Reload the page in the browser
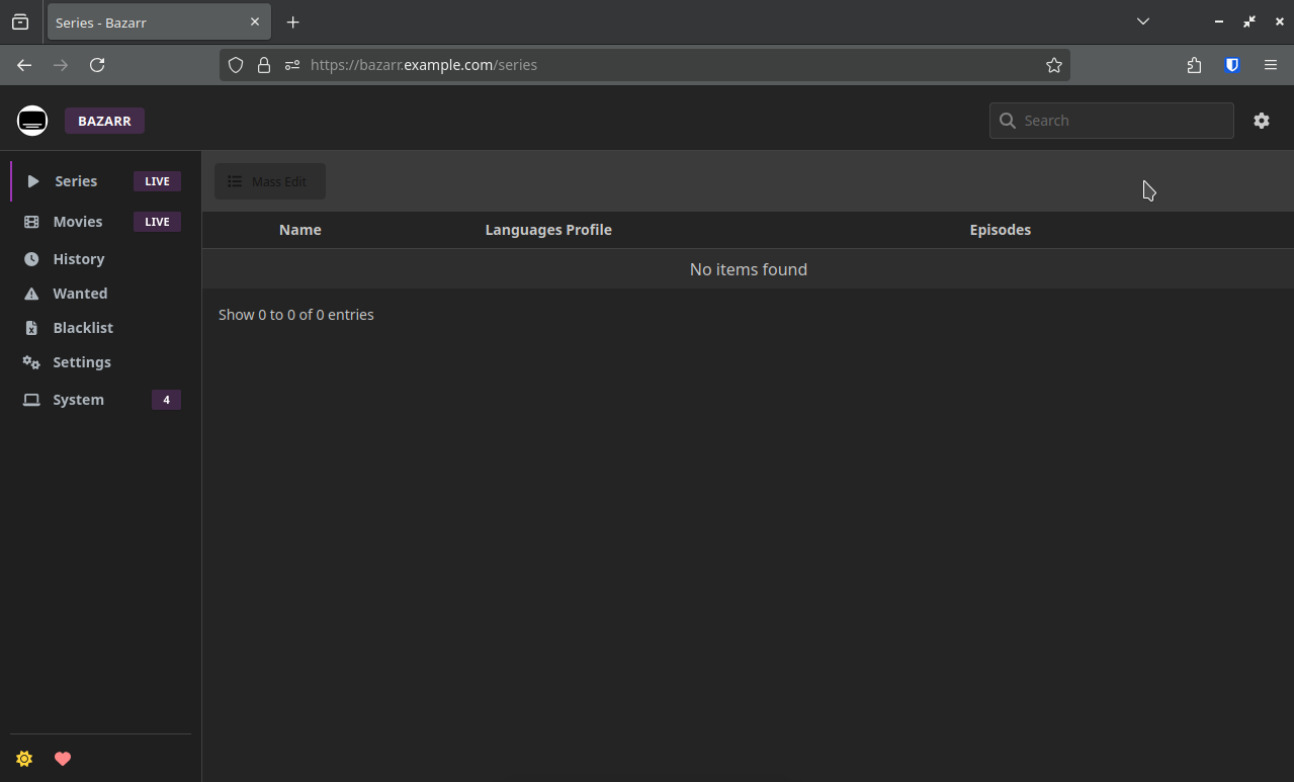This screenshot has width=1294, height=782. (97, 65)
